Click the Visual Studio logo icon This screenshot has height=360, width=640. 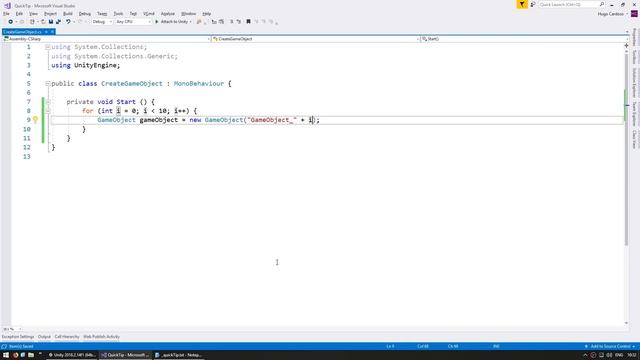(7, 5)
